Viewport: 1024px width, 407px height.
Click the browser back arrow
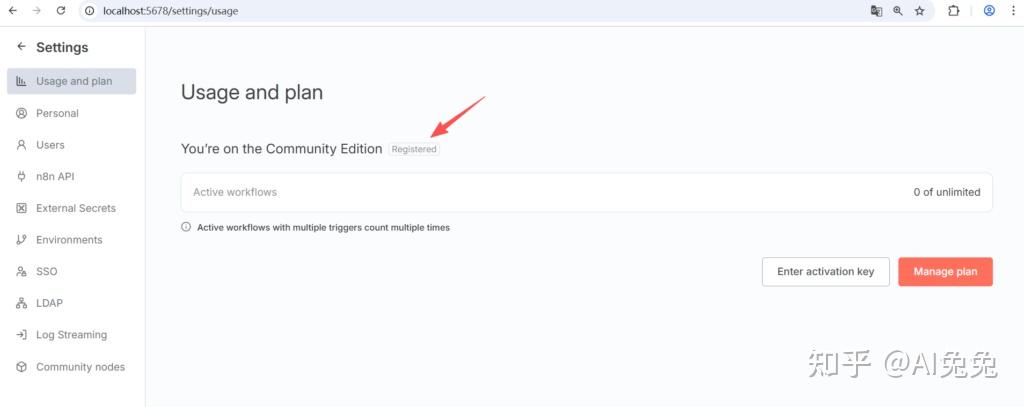12,10
